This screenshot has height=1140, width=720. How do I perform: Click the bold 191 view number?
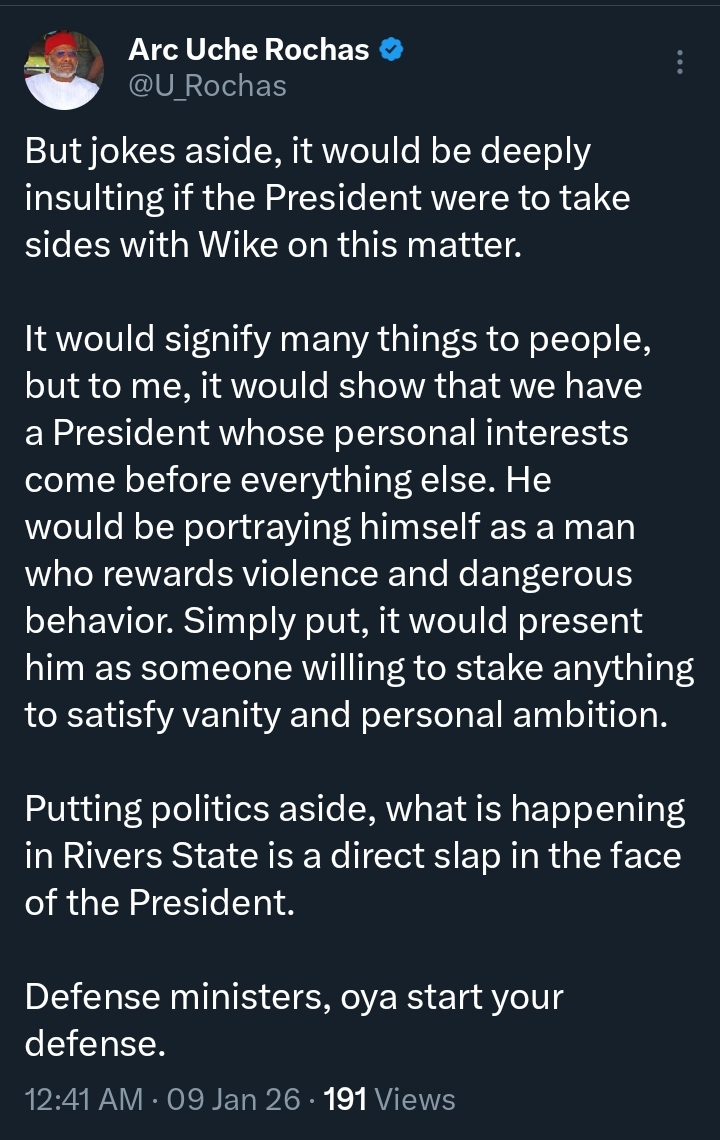(346, 1100)
